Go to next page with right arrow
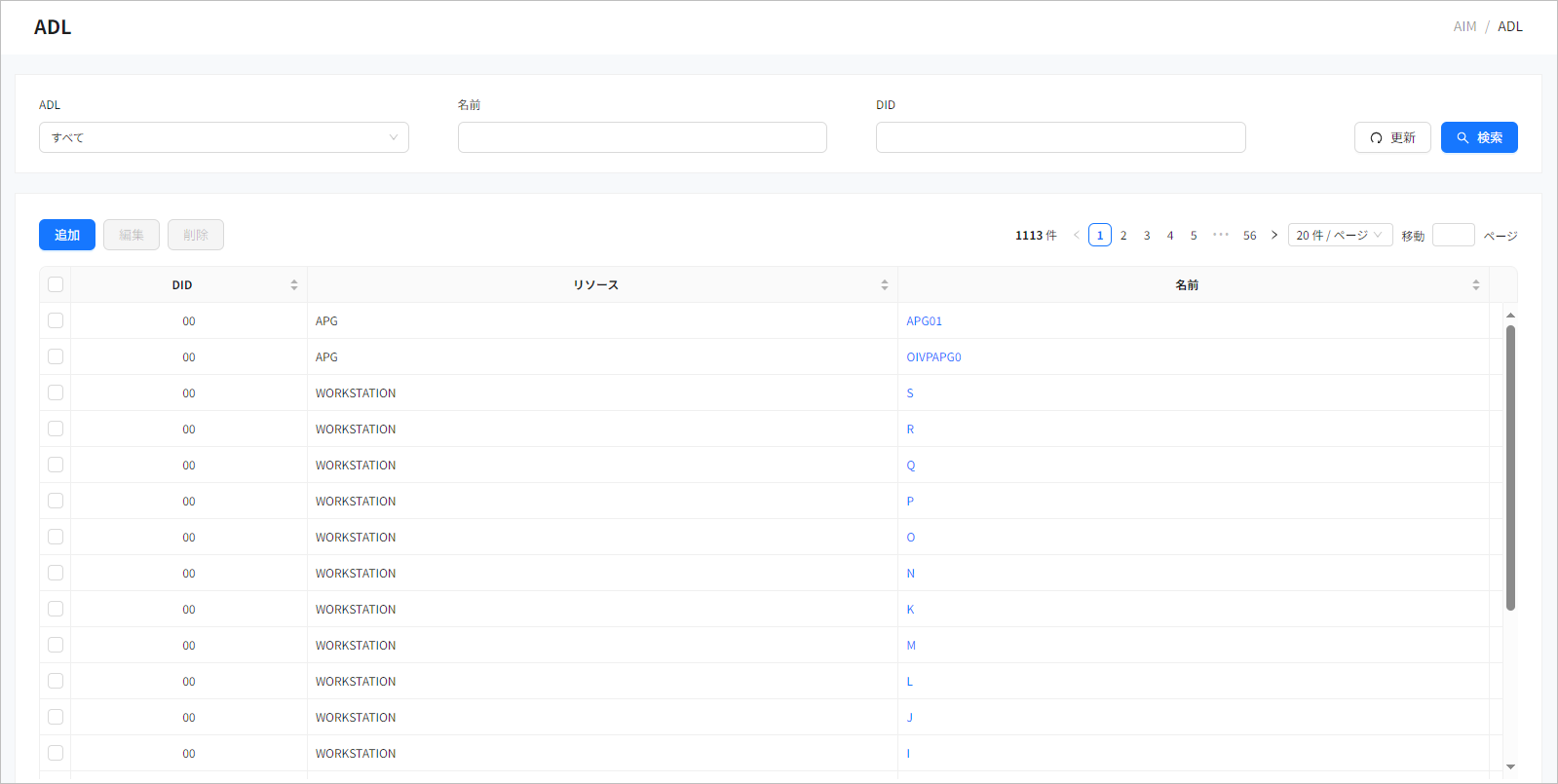The height and width of the screenshot is (784, 1558). [1273, 236]
